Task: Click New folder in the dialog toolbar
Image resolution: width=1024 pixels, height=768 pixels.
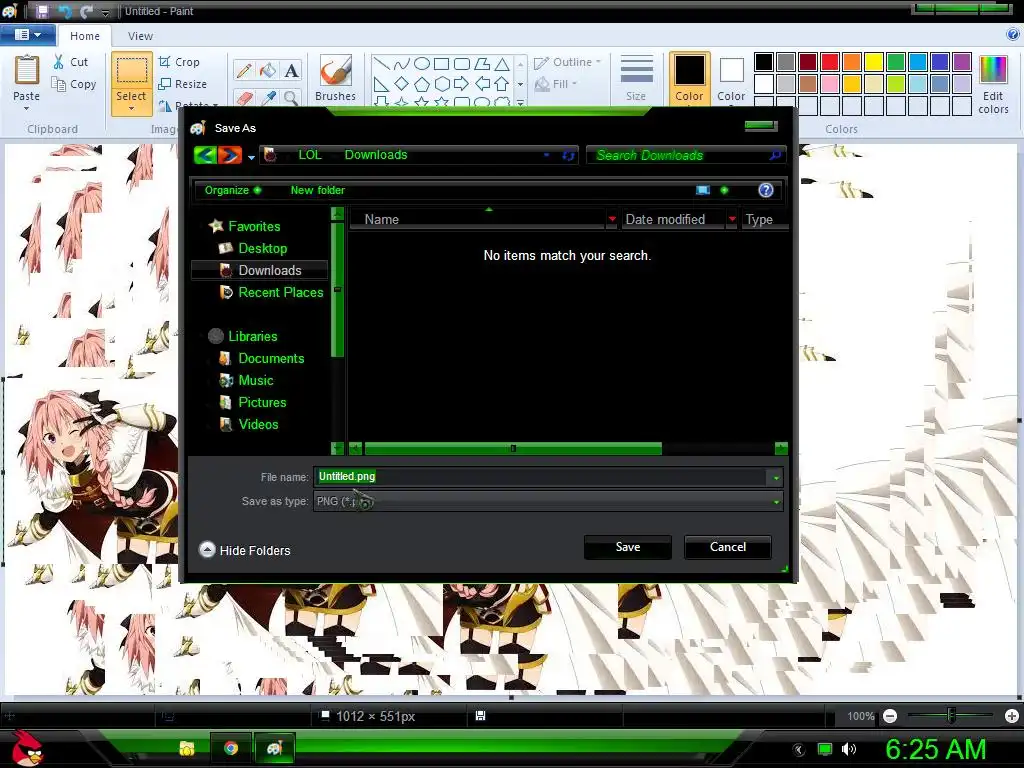Action: [317, 190]
